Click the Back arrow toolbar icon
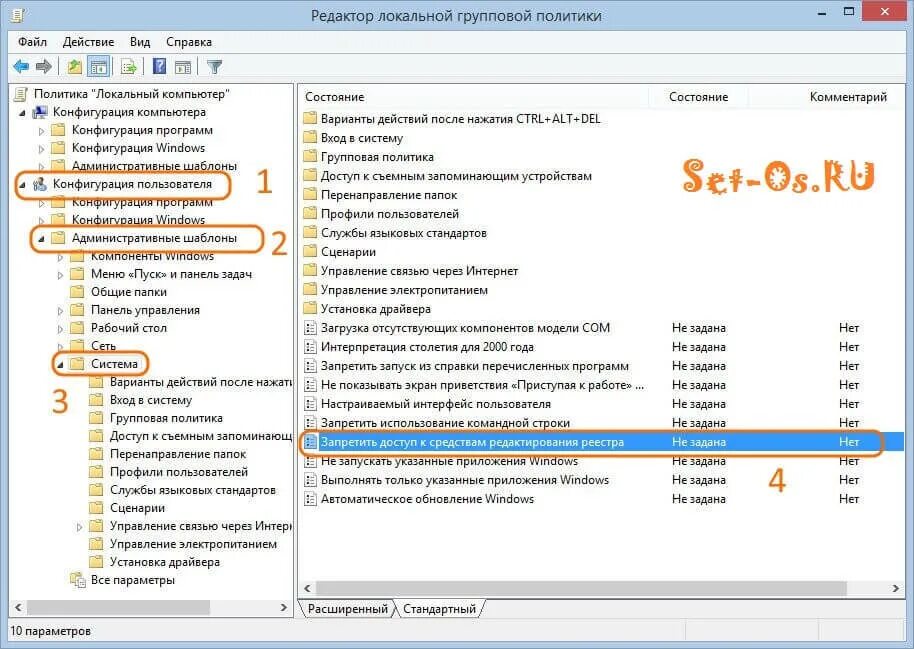 click(22, 66)
